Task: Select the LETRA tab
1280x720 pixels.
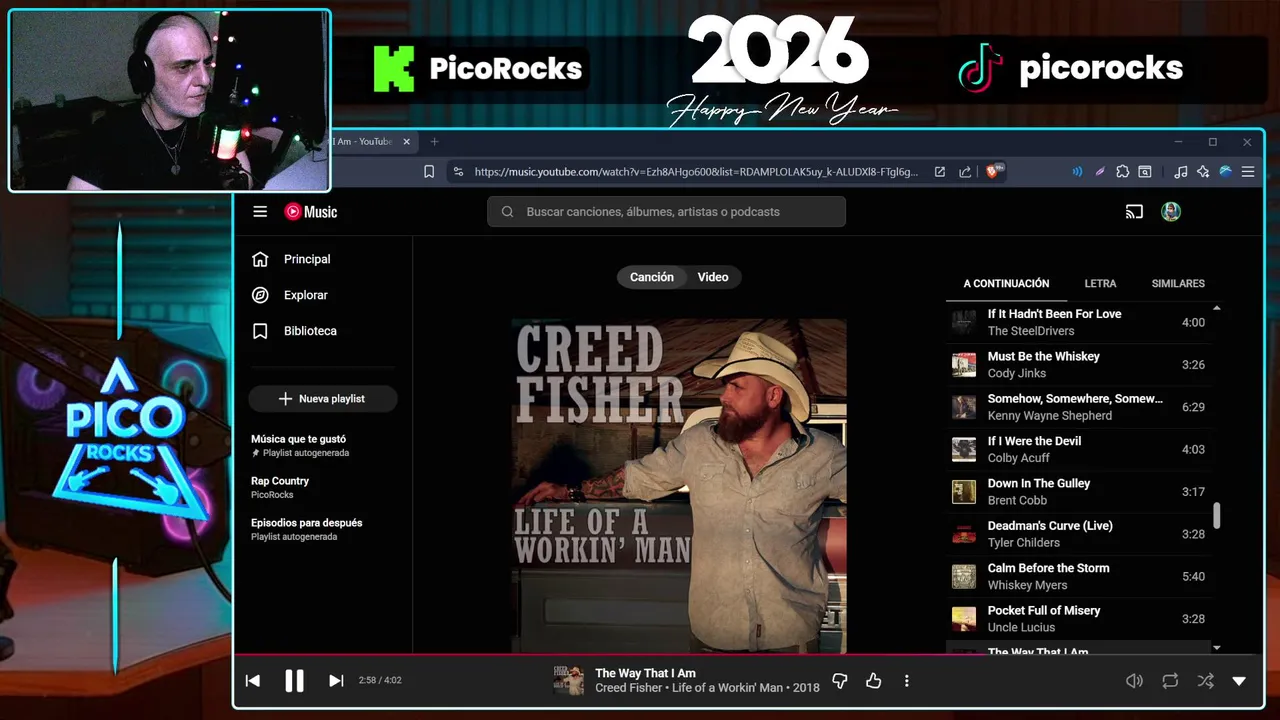Action: tap(1100, 284)
